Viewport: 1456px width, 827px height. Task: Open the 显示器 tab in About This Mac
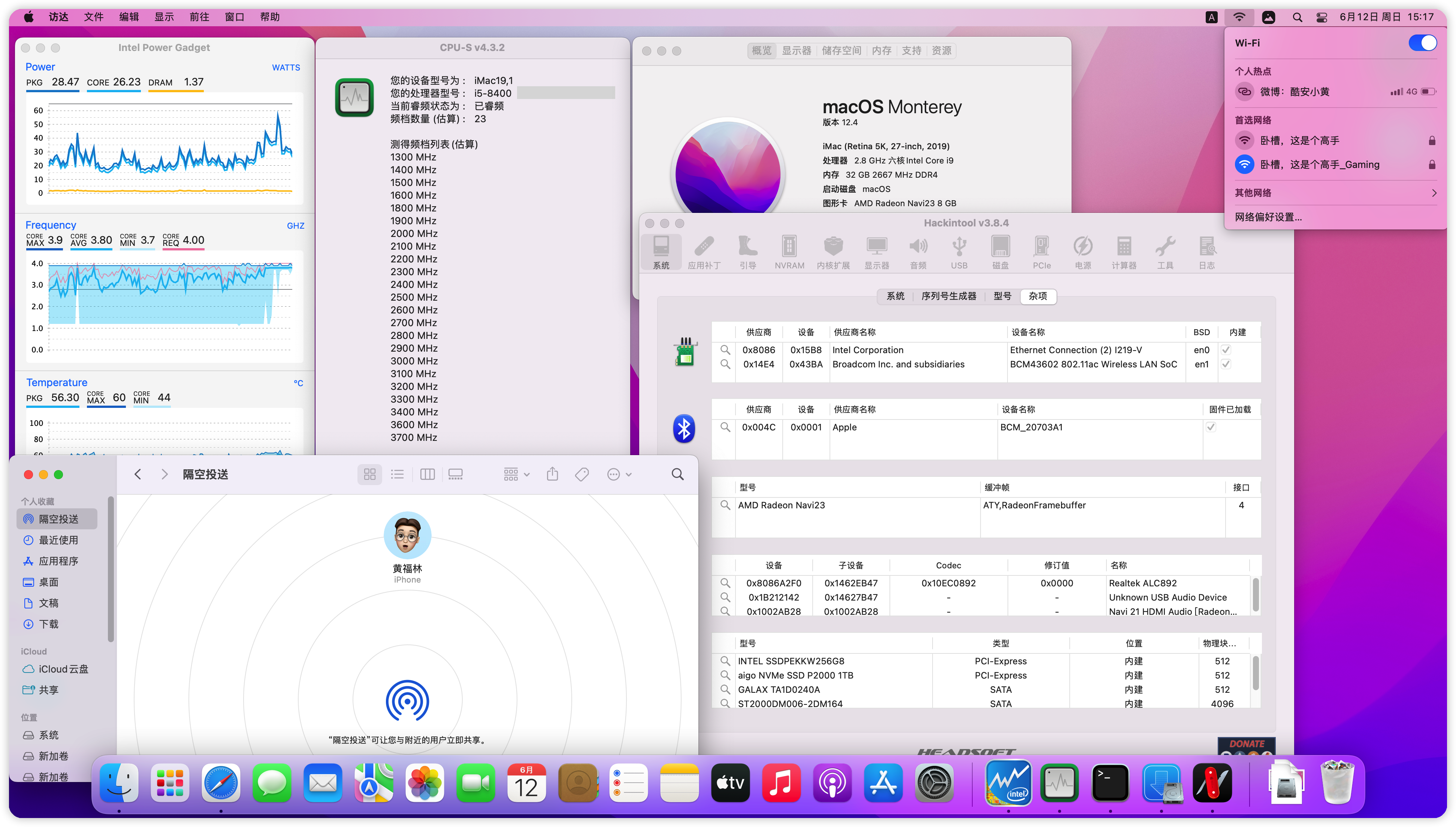click(797, 51)
